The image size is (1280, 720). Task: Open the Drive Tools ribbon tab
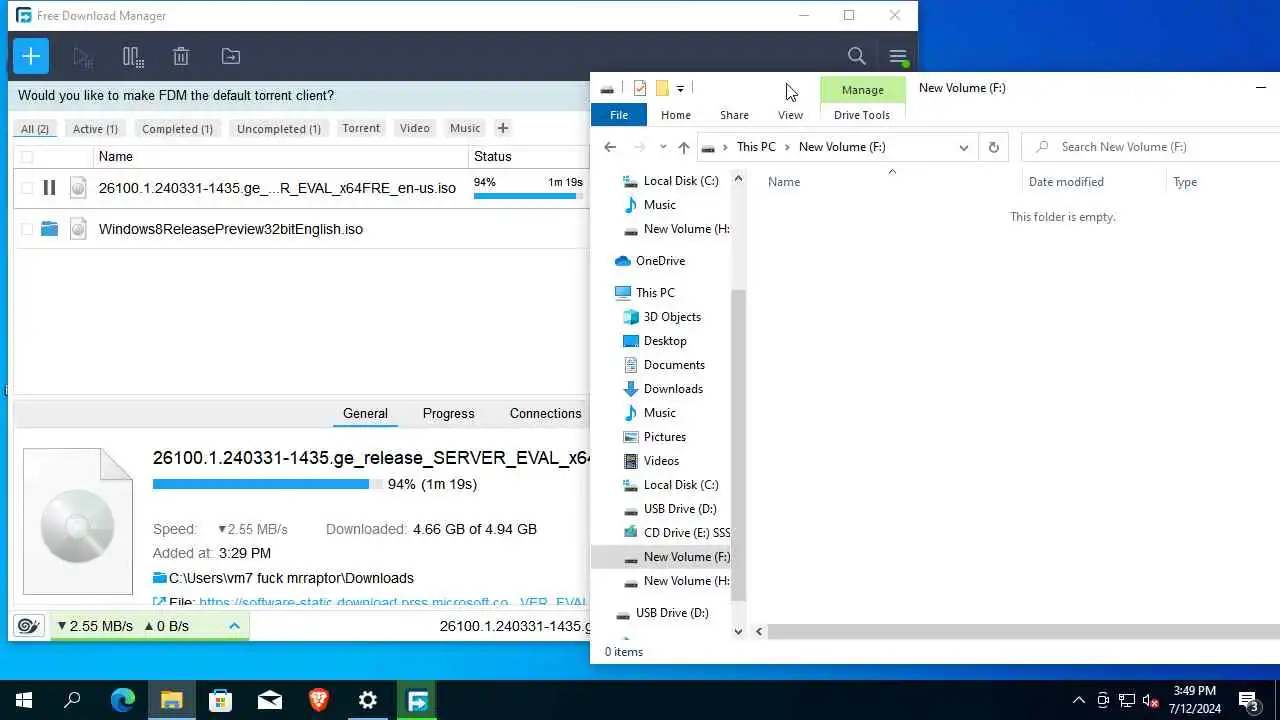[x=862, y=115]
